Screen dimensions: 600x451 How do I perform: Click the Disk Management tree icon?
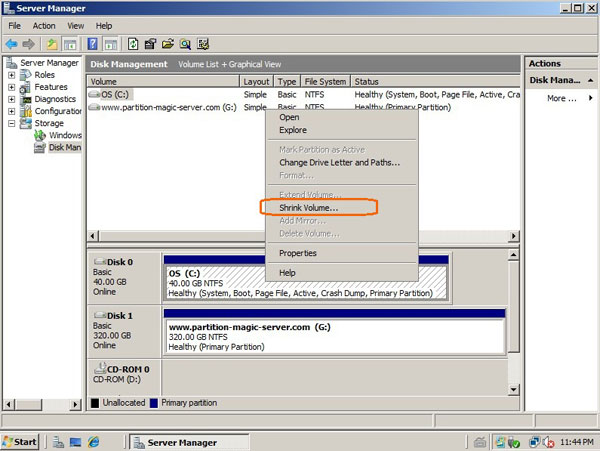click(x=40, y=147)
